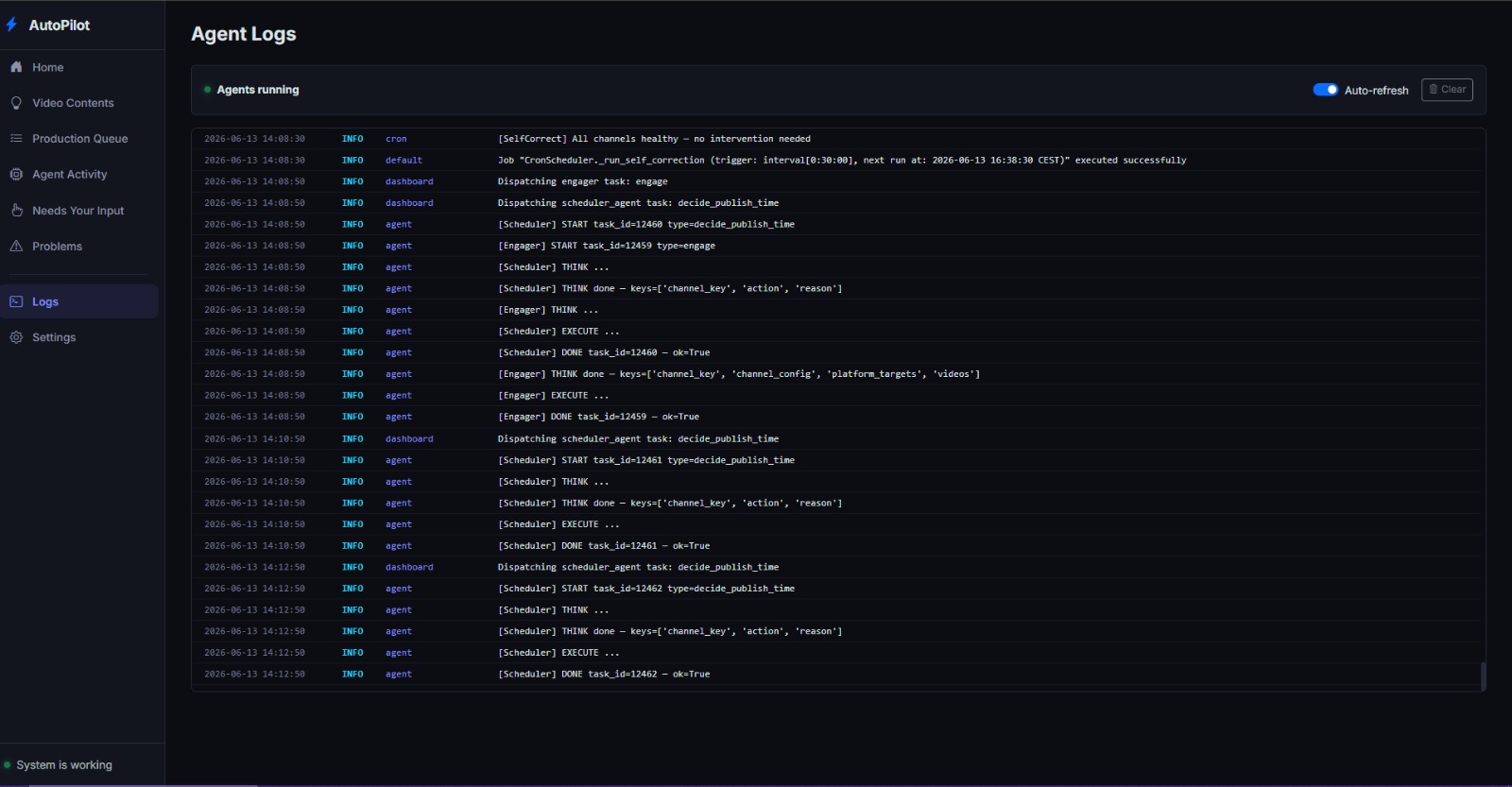Click the Agent Logs page heading
Viewport: 1512px width, 787px height.
(244, 34)
